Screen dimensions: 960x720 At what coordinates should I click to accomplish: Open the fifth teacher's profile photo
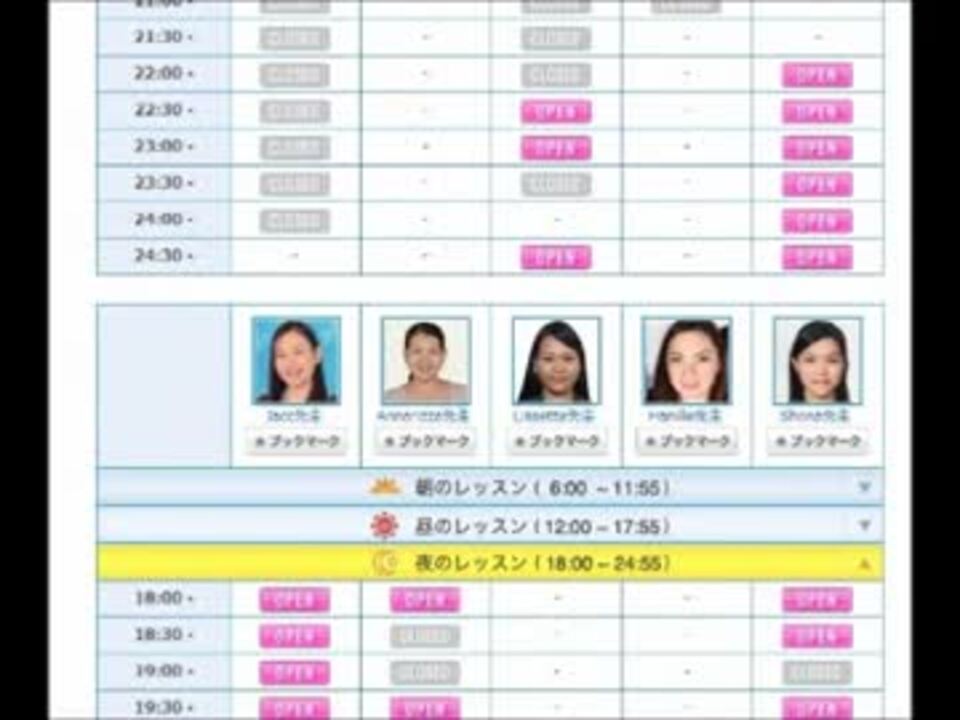(817, 360)
